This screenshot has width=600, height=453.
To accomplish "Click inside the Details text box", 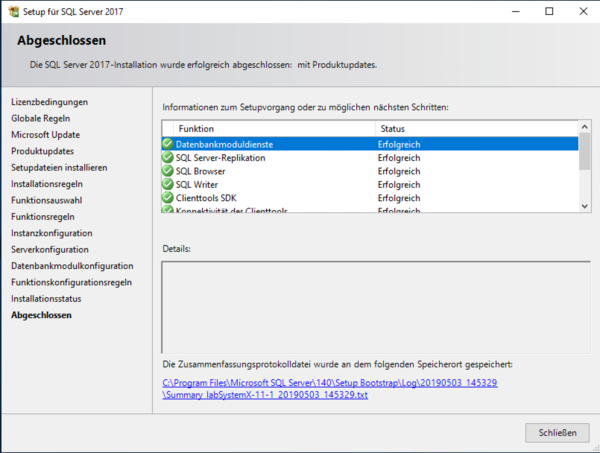I will tap(376, 308).
